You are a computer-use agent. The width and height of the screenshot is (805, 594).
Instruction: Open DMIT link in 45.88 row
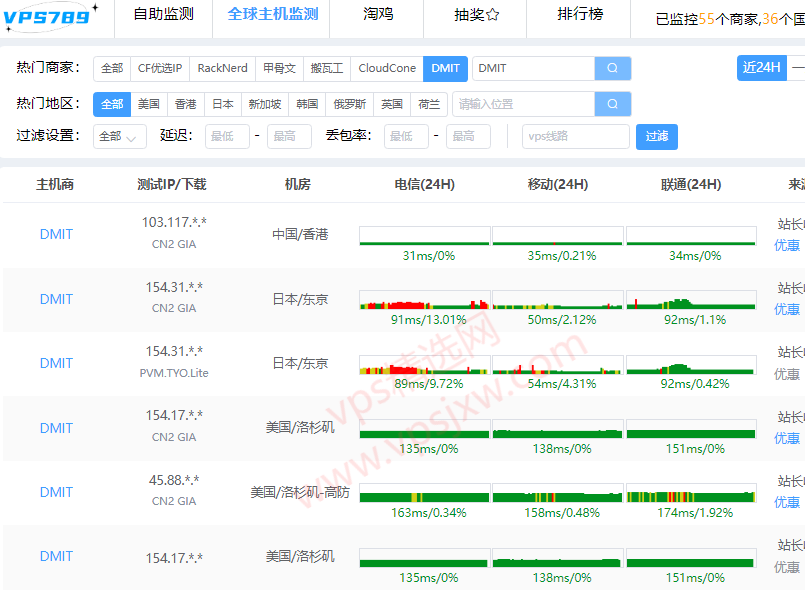[56, 492]
